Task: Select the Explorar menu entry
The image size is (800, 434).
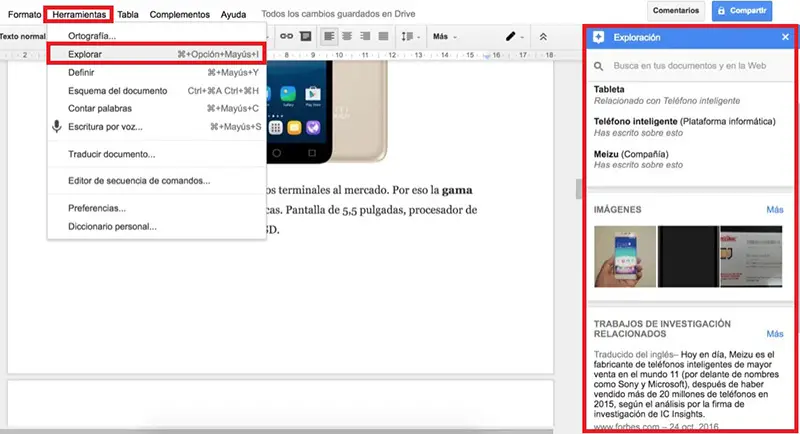Action: click(157, 54)
